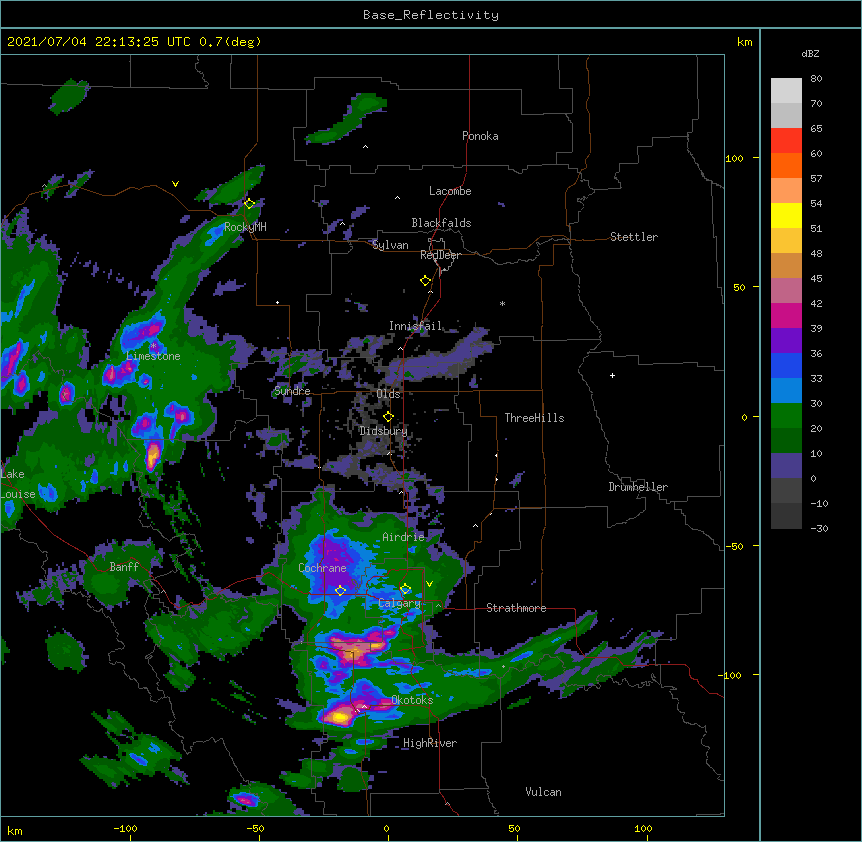
Task: Click the RedDeer city label
Action: click(x=440, y=255)
